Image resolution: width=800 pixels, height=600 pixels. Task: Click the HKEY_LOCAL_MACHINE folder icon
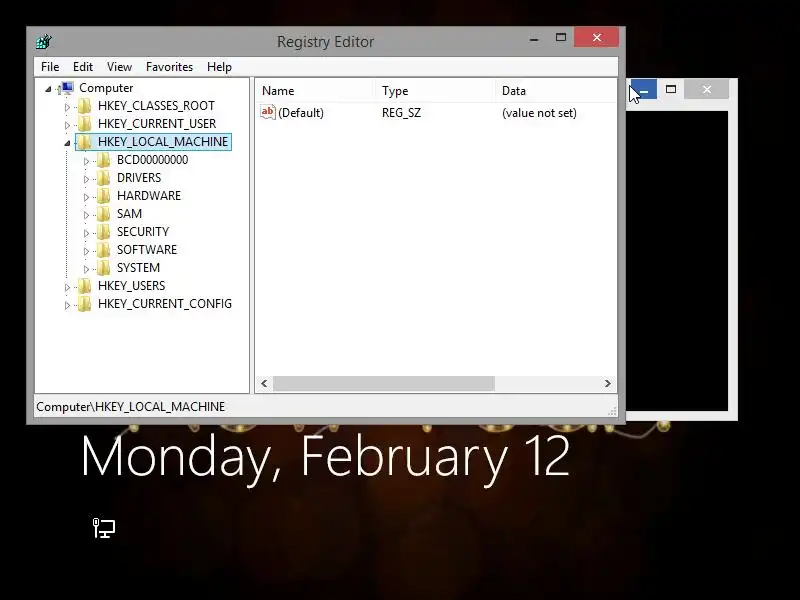click(85, 142)
